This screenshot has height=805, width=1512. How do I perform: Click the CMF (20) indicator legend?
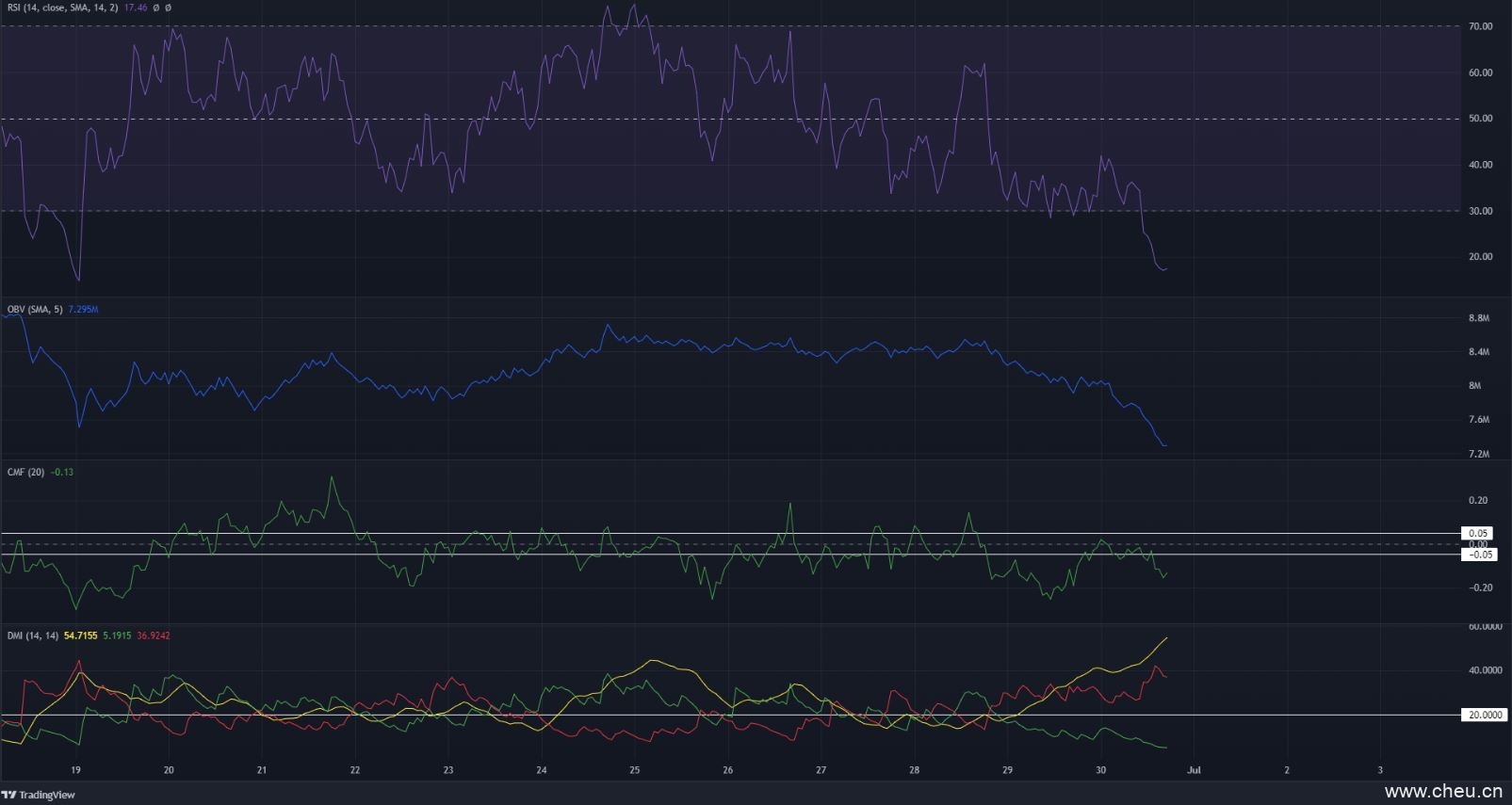tap(25, 472)
